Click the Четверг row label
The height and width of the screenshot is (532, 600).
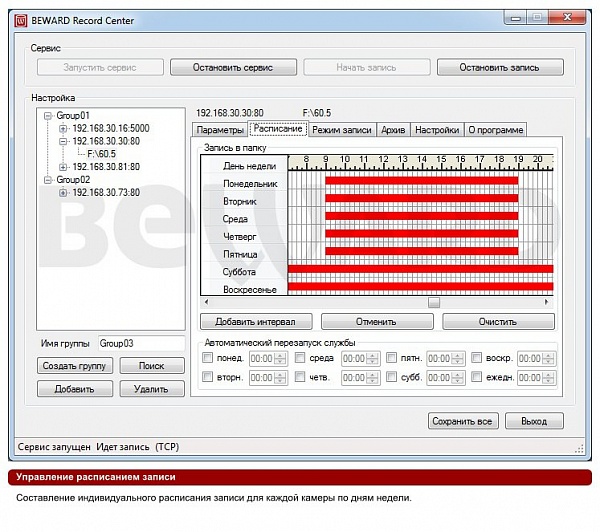[x=240, y=237]
